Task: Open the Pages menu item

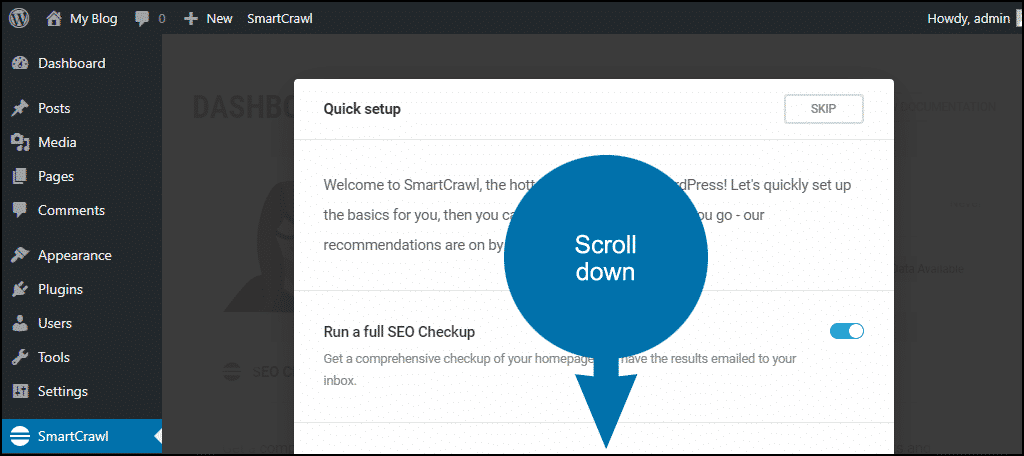Action: pyautogui.click(x=56, y=176)
